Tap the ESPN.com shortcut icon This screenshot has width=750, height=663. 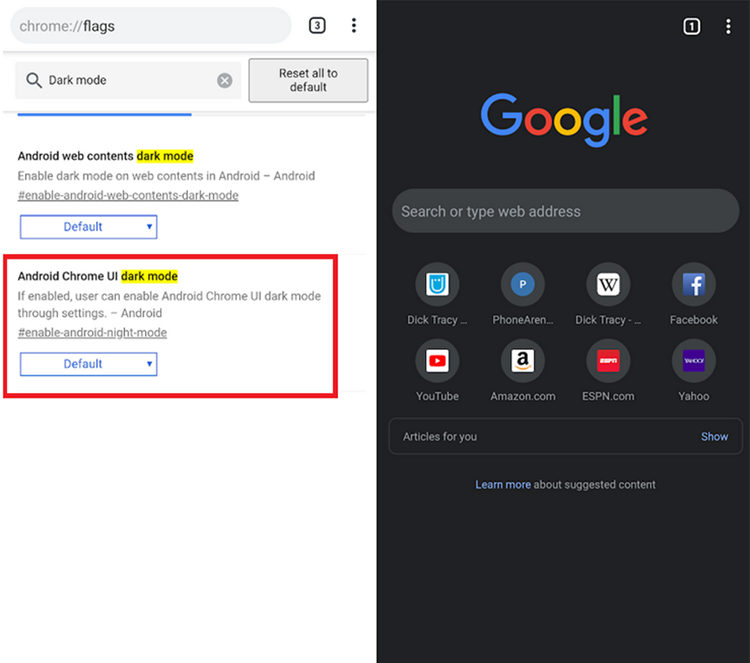pos(608,361)
